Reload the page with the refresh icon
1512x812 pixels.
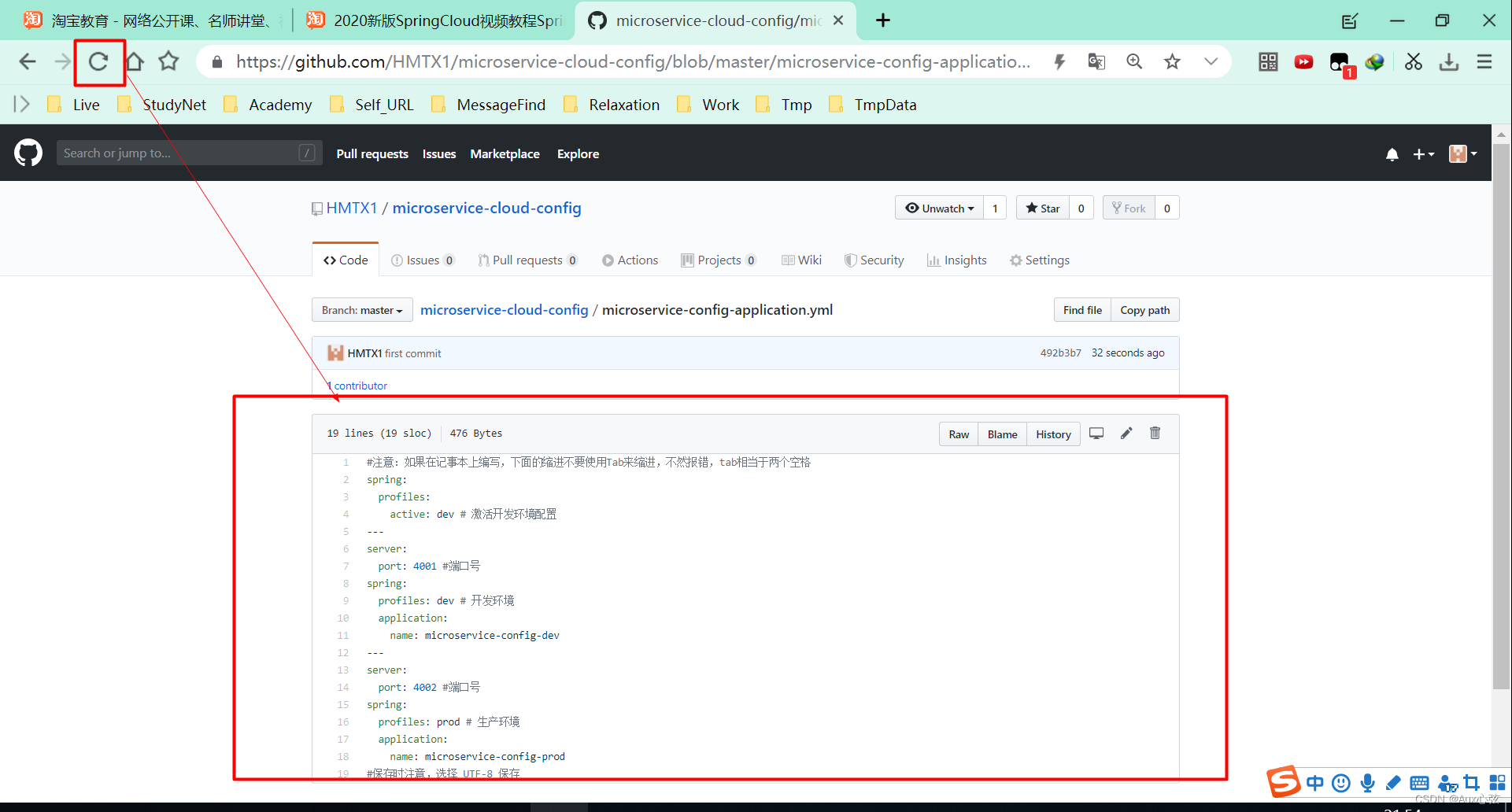click(x=99, y=61)
